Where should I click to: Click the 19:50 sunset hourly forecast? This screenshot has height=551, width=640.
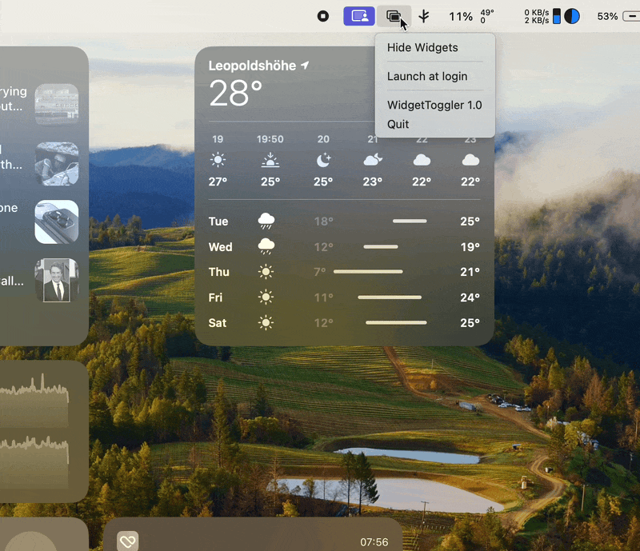(x=270, y=161)
